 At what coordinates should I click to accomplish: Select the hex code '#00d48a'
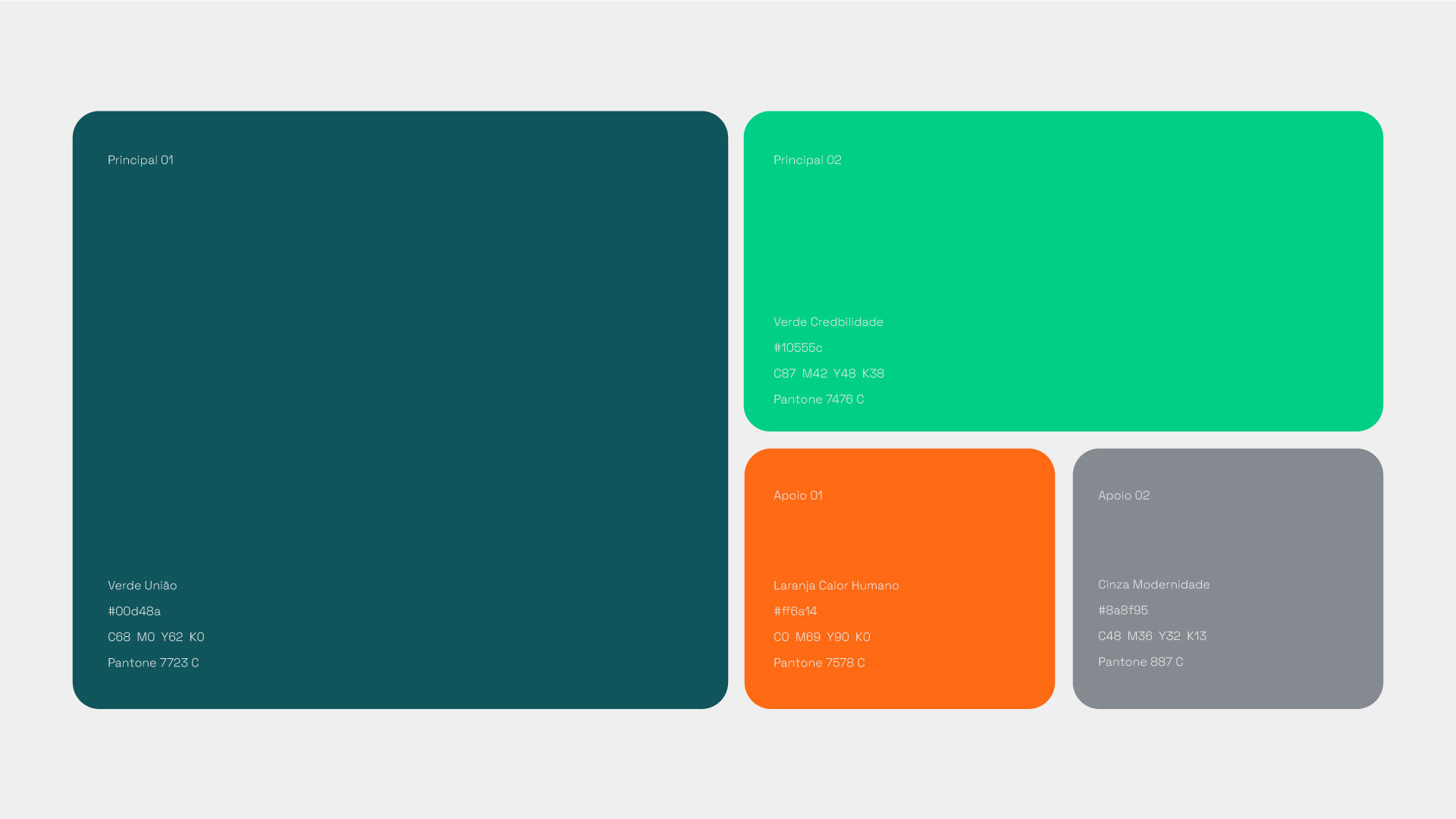click(x=134, y=611)
